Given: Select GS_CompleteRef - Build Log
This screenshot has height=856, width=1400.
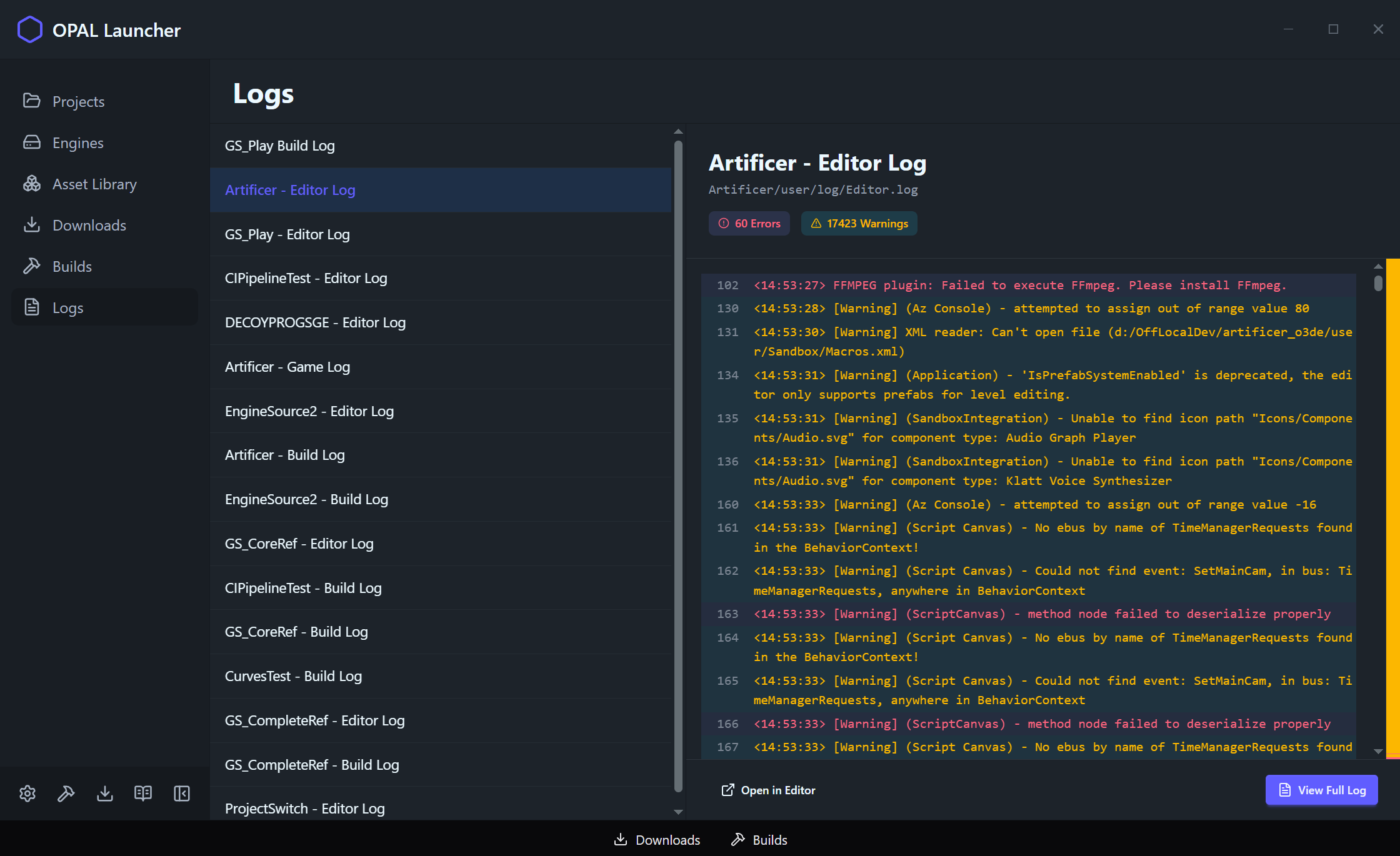Looking at the screenshot, I should point(441,765).
